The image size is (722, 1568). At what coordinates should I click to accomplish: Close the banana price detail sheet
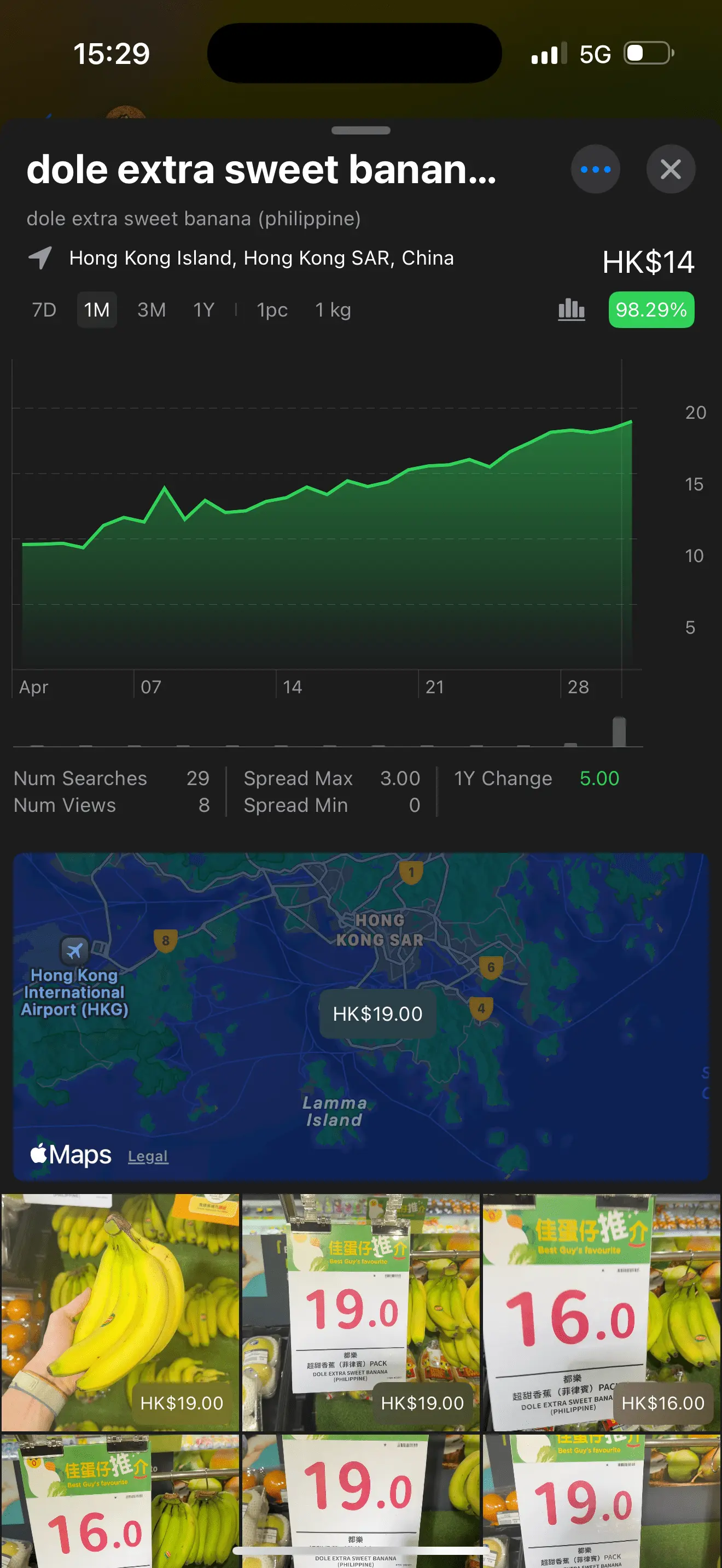(670, 169)
